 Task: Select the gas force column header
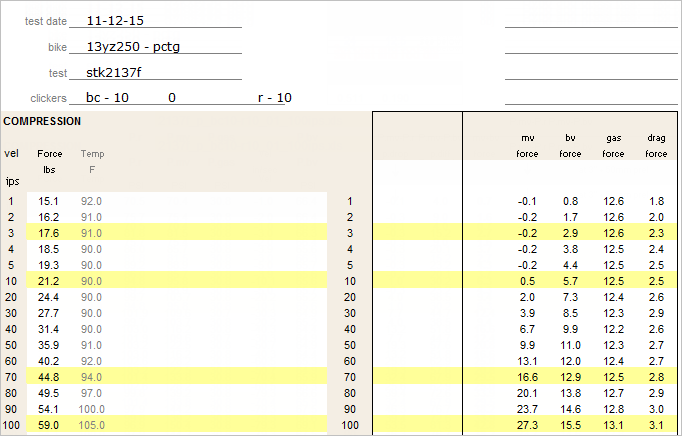tap(613, 146)
